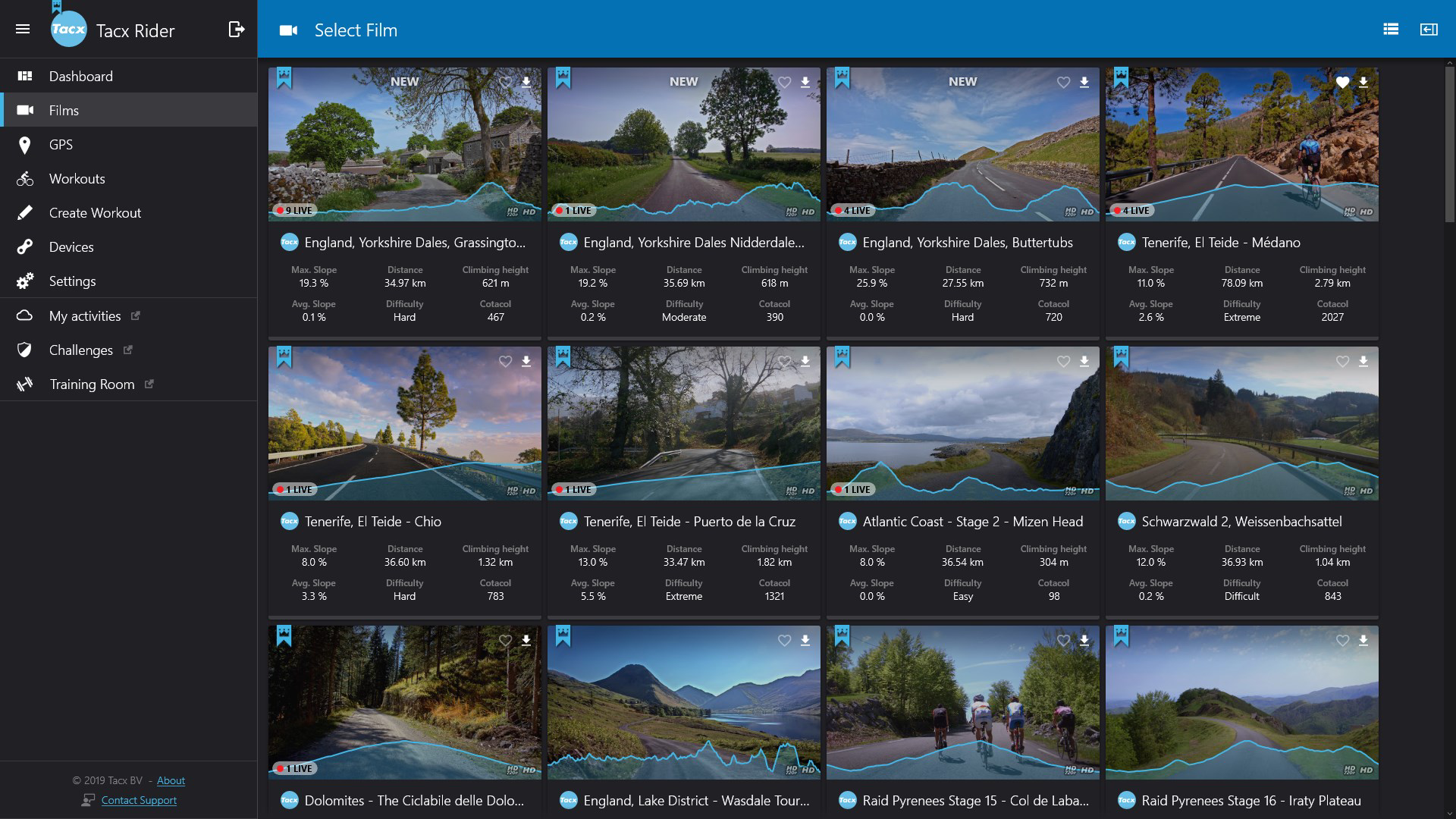Download the El Teide Chio film
The width and height of the screenshot is (1456, 819).
(526, 361)
